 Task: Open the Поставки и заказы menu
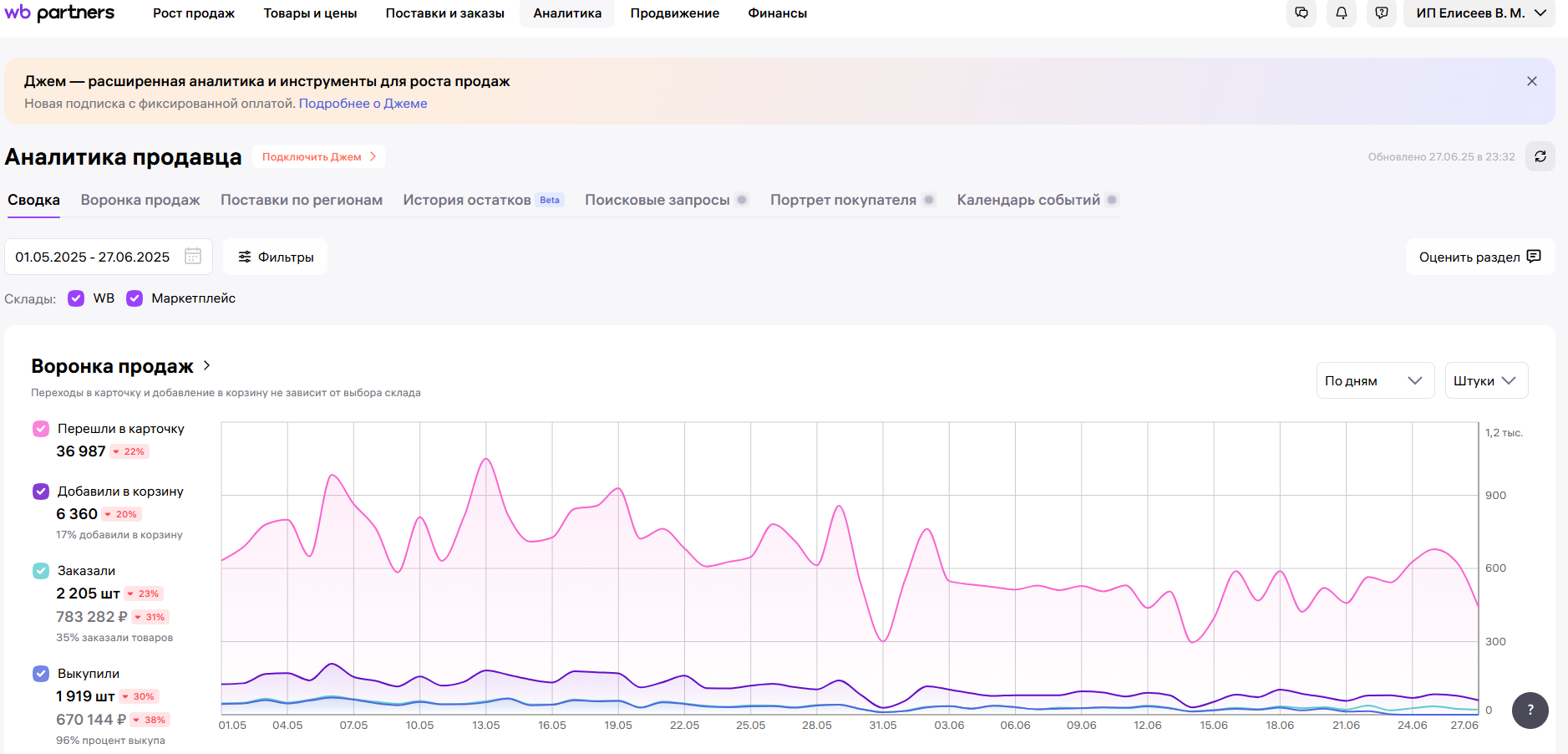pyautogui.click(x=444, y=13)
